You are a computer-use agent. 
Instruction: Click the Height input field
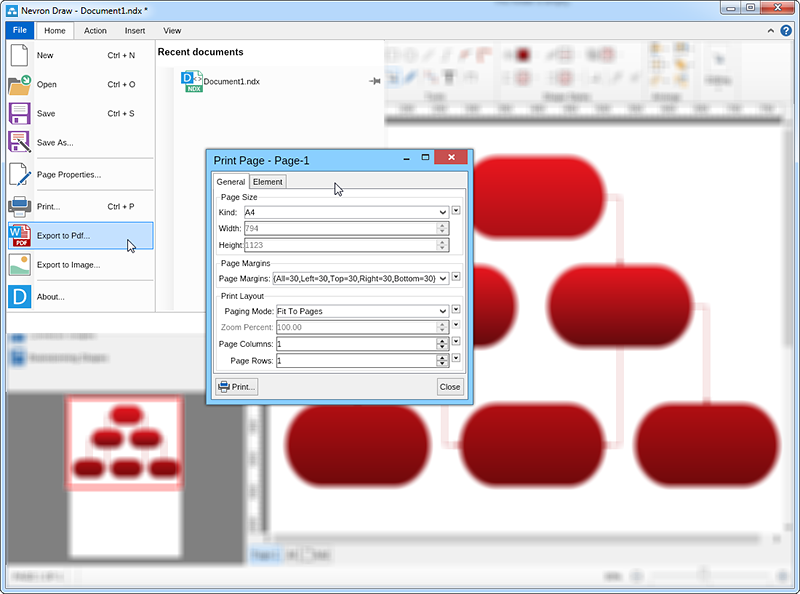[x=340, y=245]
